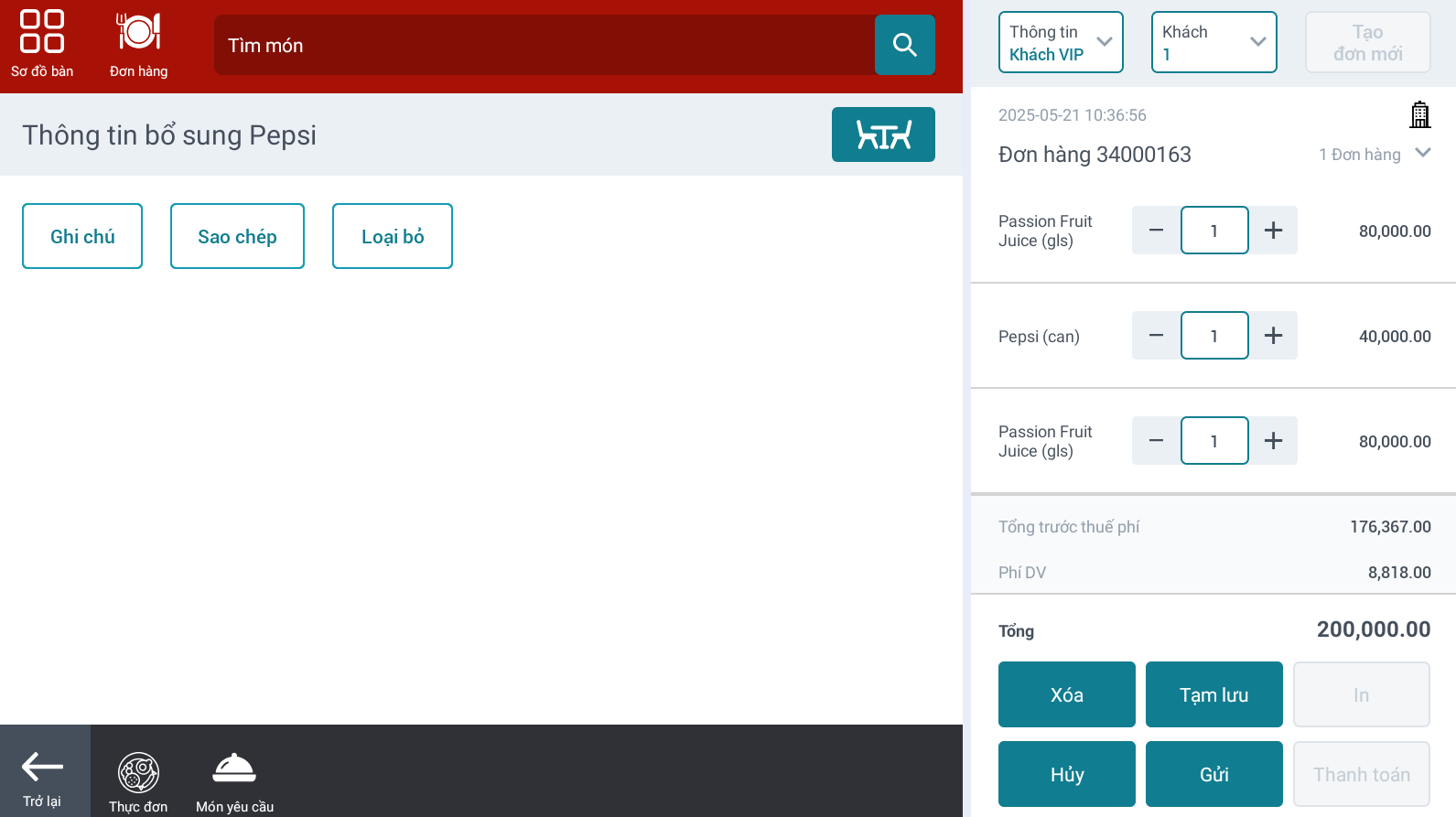
Task: Decrease quantity of first Passion Fruit Juice
Action: coord(1156,231)
